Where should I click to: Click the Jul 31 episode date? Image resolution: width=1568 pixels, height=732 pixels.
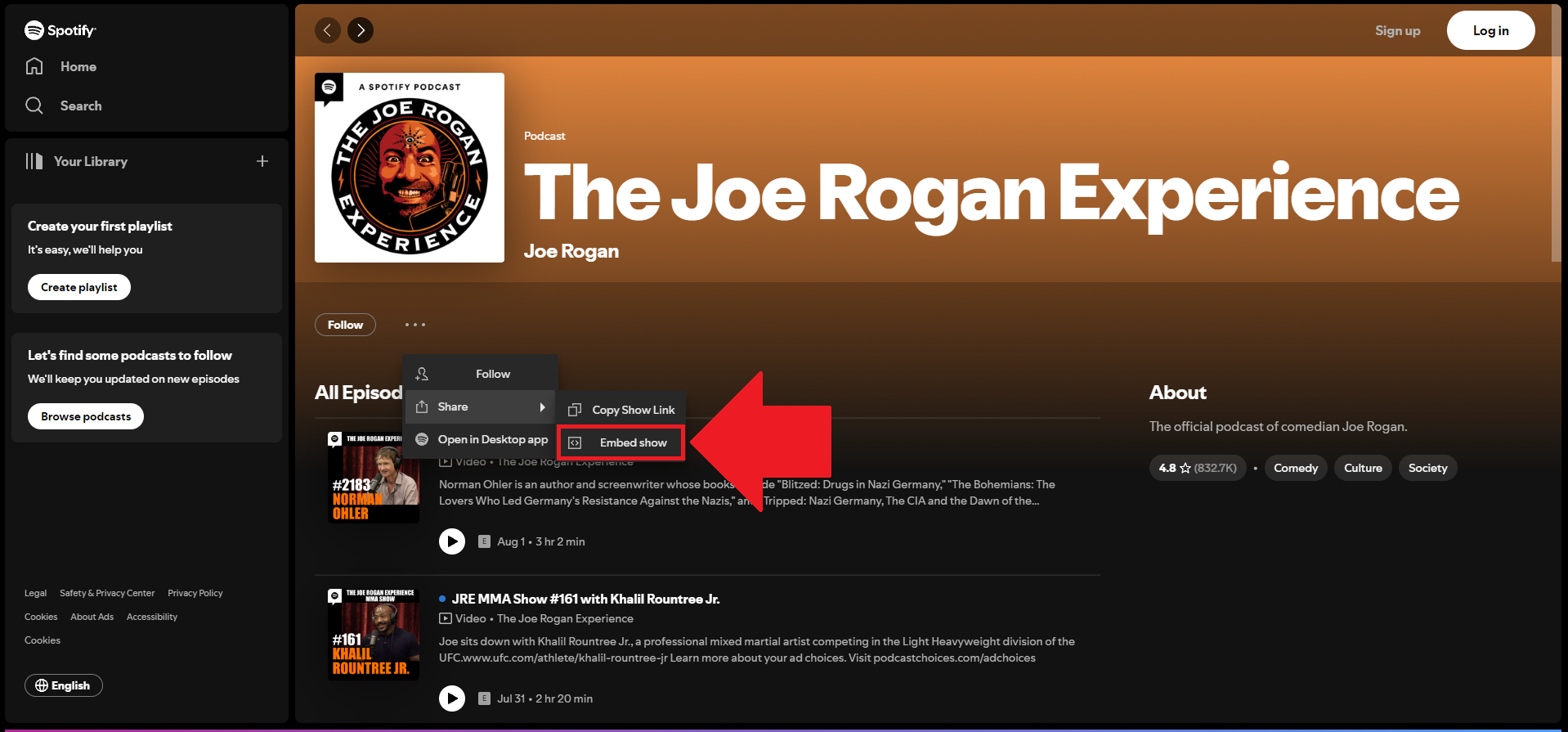tap(513, 698)
